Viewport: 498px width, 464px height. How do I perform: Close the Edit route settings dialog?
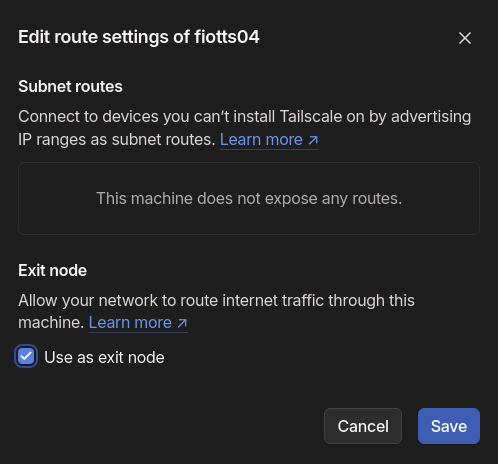point(465,38)
